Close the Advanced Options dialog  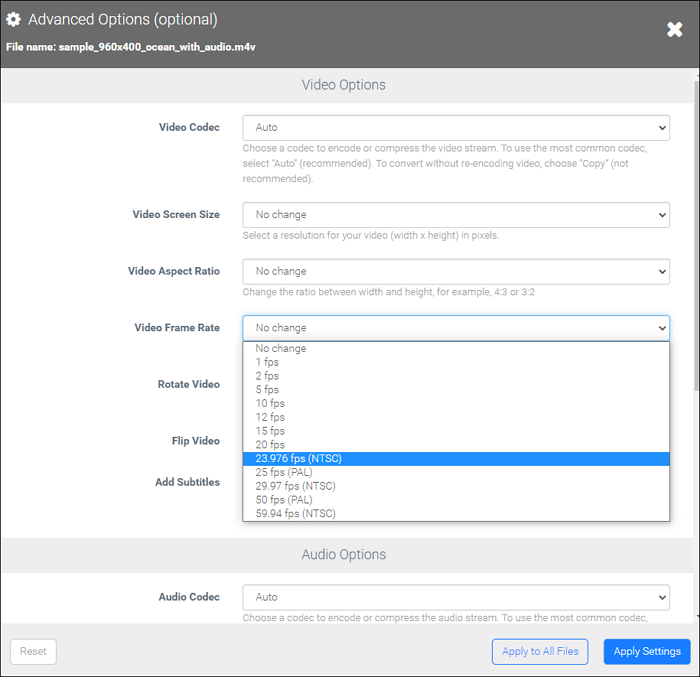(x=675, y=30)
